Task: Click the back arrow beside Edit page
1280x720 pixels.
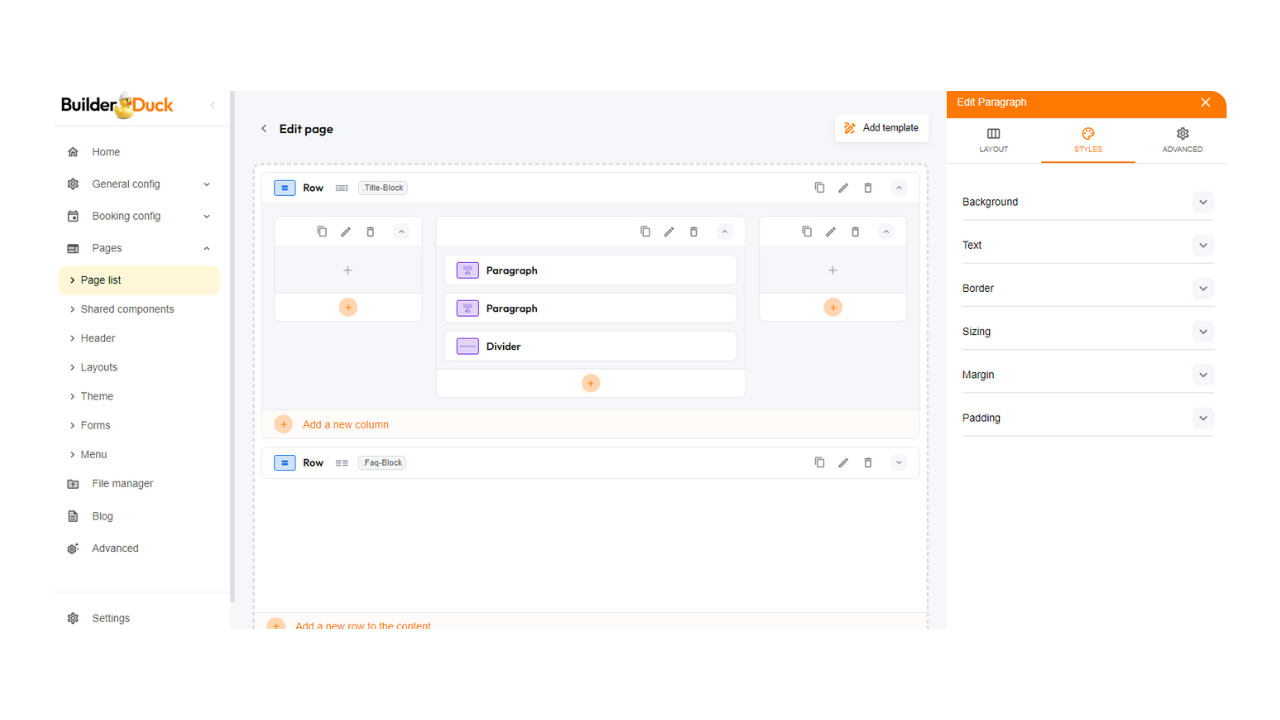Action: (x=264, y=129)
